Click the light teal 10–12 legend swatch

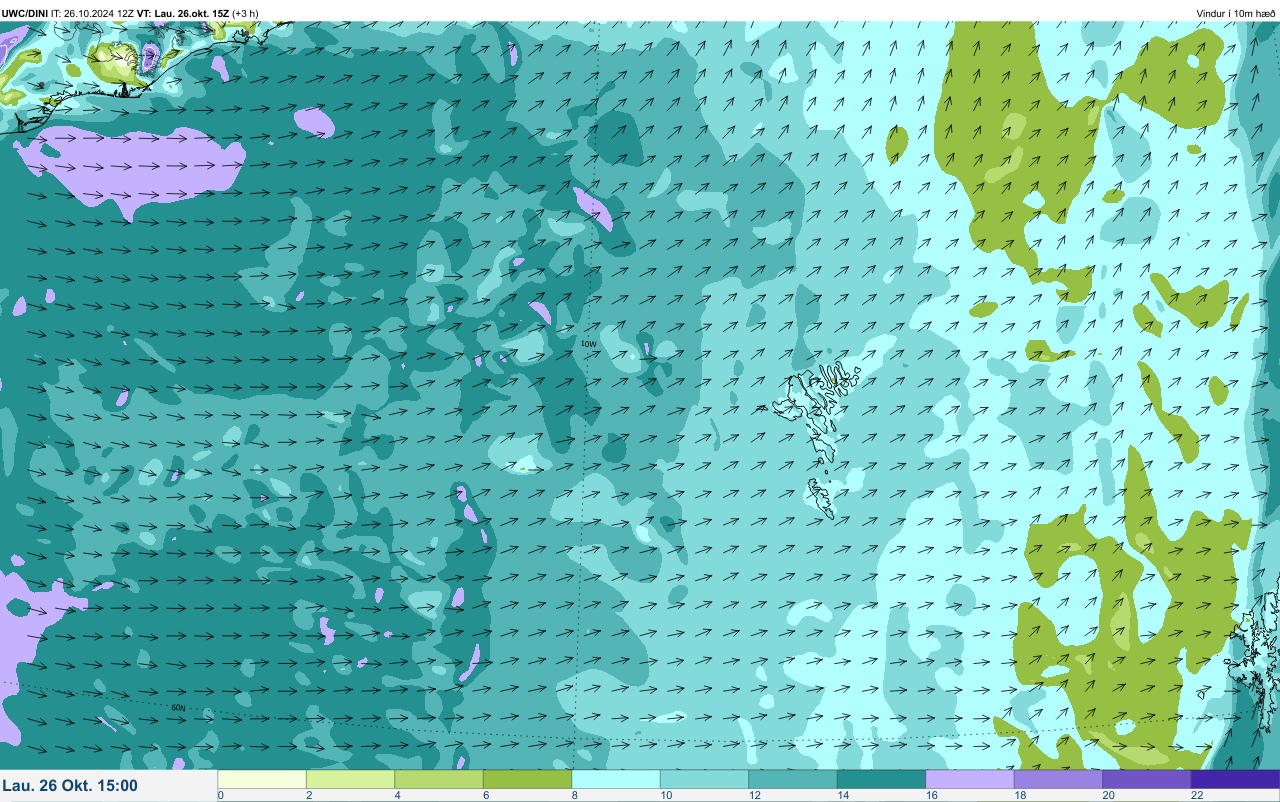pyautogui.click(x=704, y=779)
